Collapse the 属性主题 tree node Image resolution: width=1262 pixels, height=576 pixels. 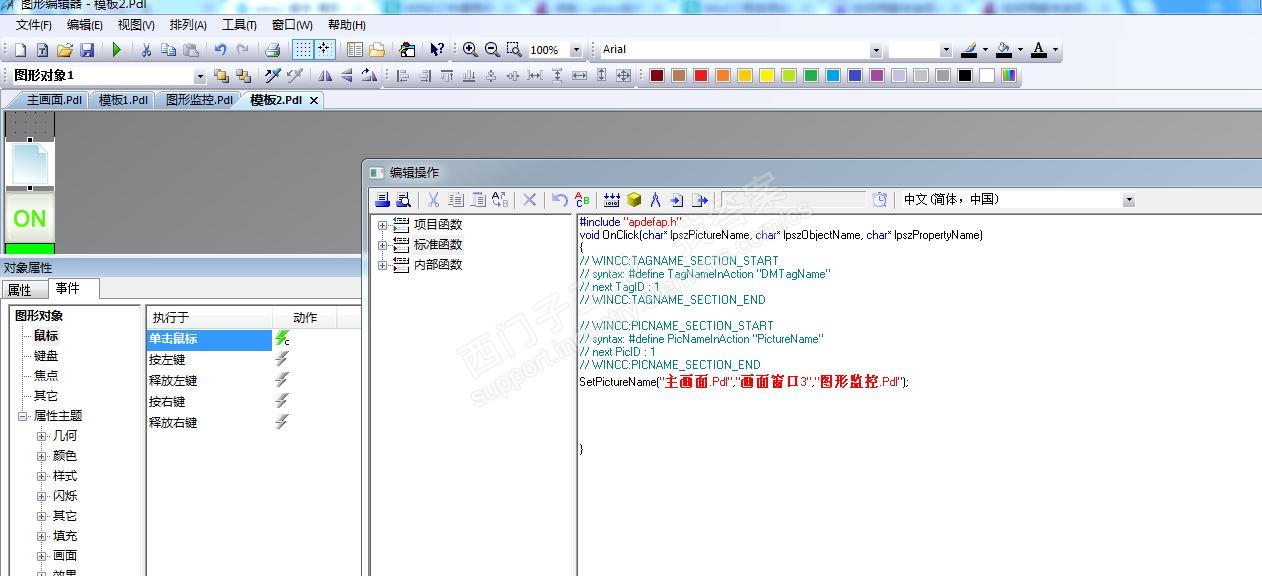coord(22,416)
